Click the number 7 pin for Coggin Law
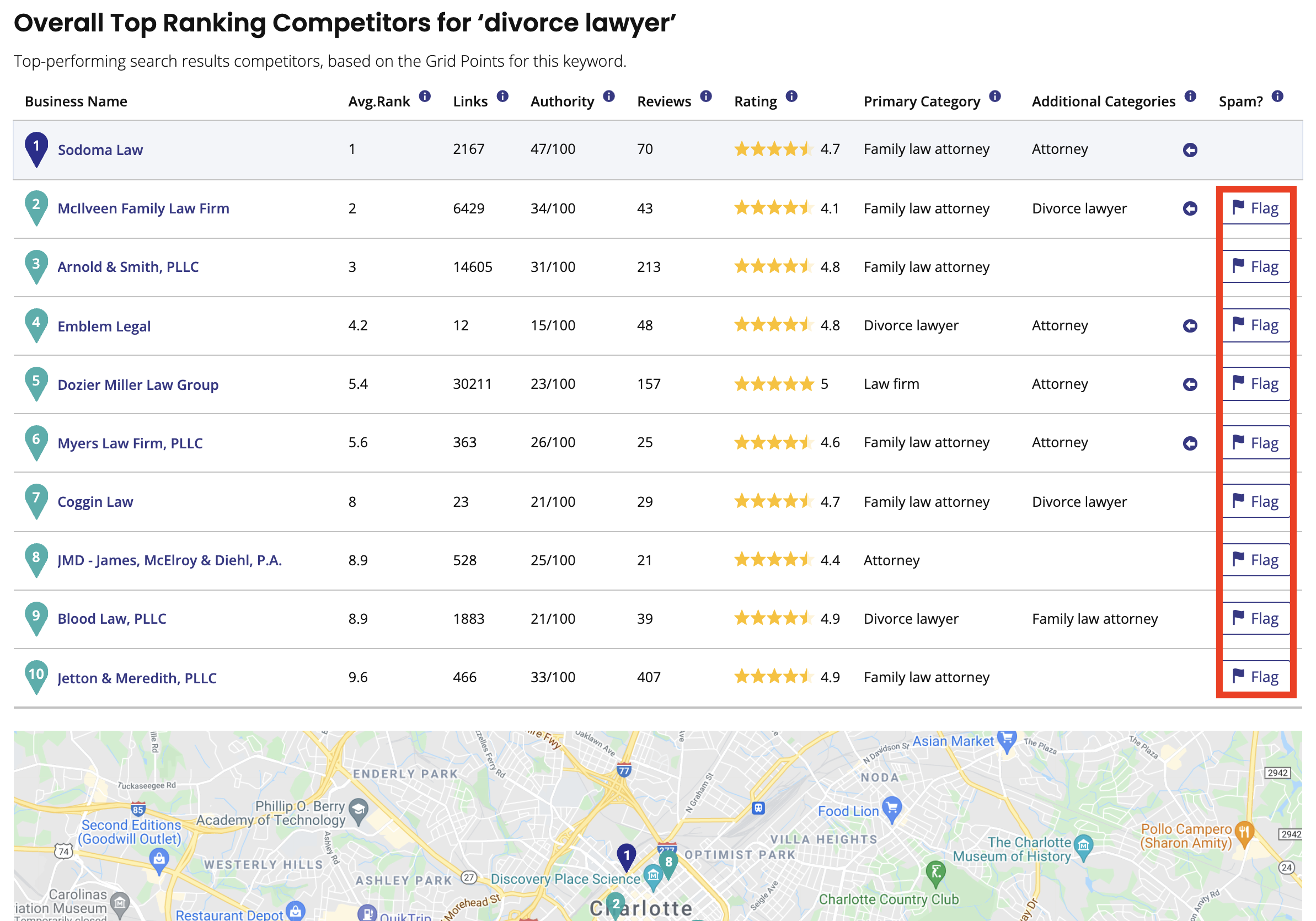 point(36,501)
